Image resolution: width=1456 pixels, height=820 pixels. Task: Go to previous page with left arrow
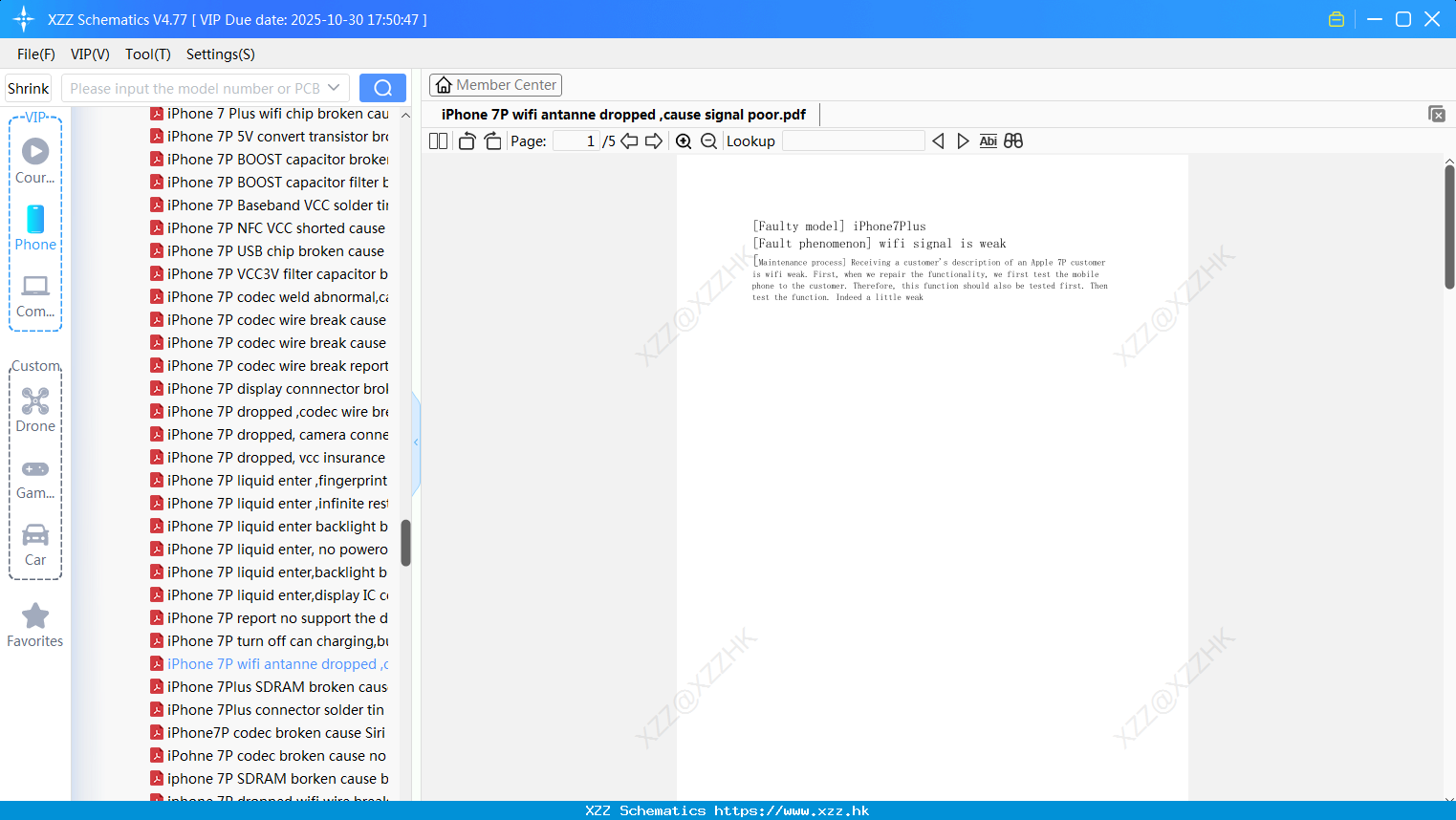(629, 140)
